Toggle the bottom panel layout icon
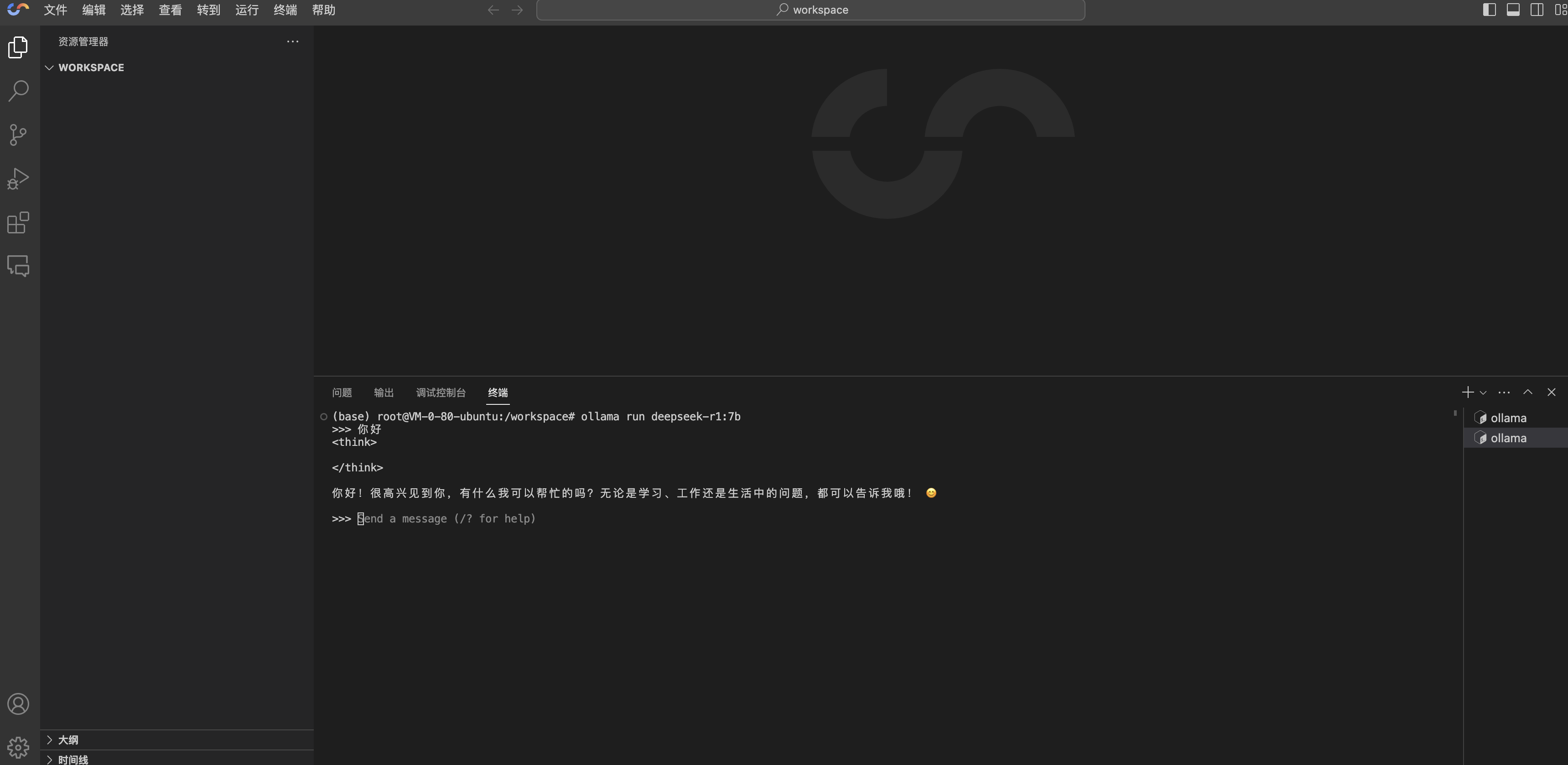This screenshot has width=1568, height=765. (1513, 10)
